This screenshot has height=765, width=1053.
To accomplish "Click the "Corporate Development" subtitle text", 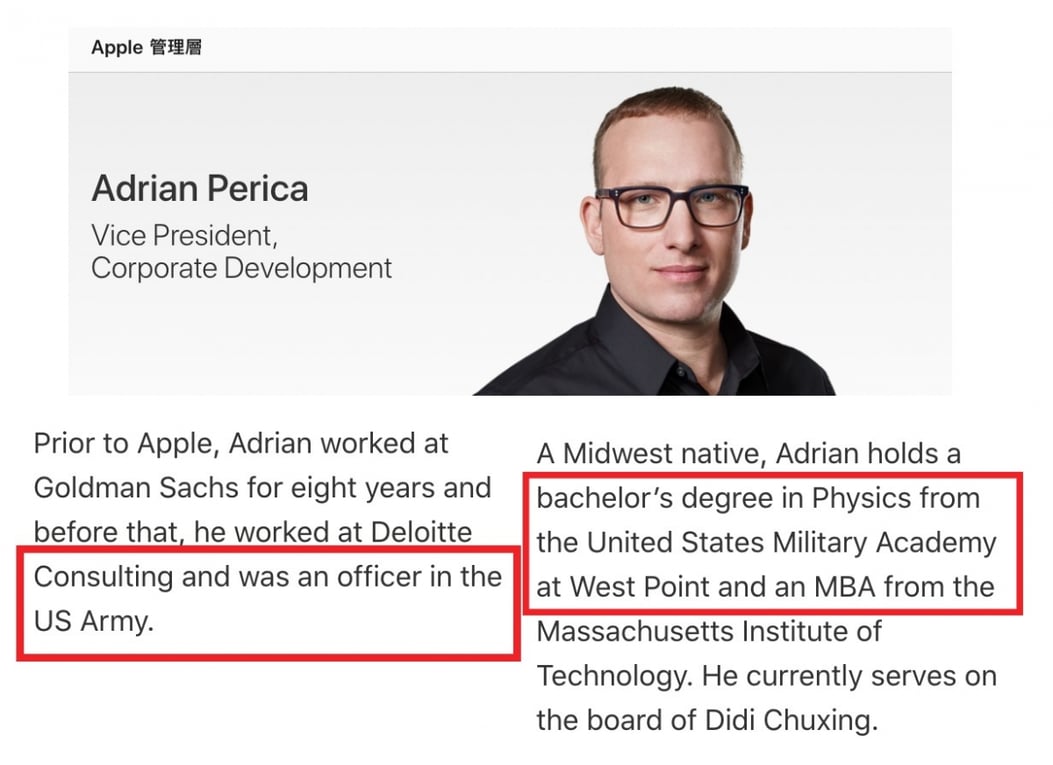I will pyautogui.click(x=241, y=268).
